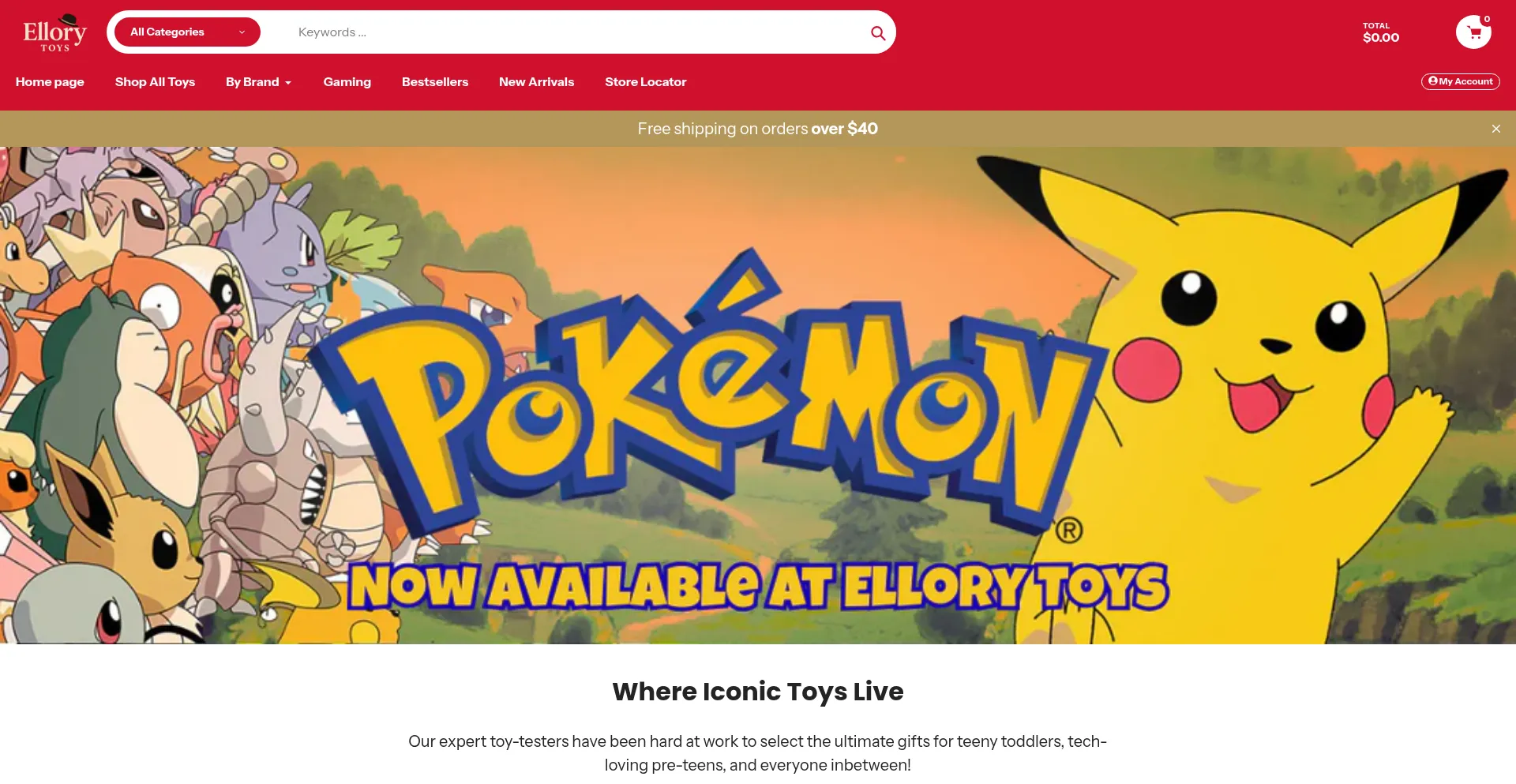Go to Home page menu item

click(50, 82)
